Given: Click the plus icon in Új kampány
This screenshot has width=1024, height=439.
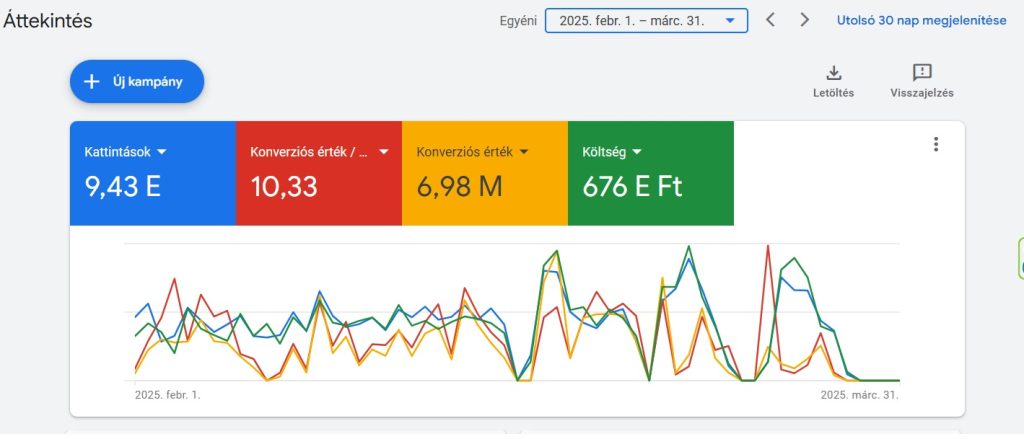Looking at the screenshot, I should [x=92, y=82].
